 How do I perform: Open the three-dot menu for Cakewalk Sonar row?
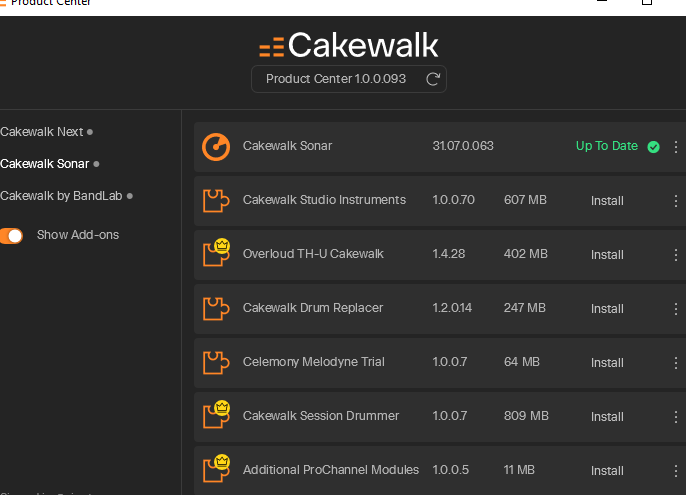point(676,147)
